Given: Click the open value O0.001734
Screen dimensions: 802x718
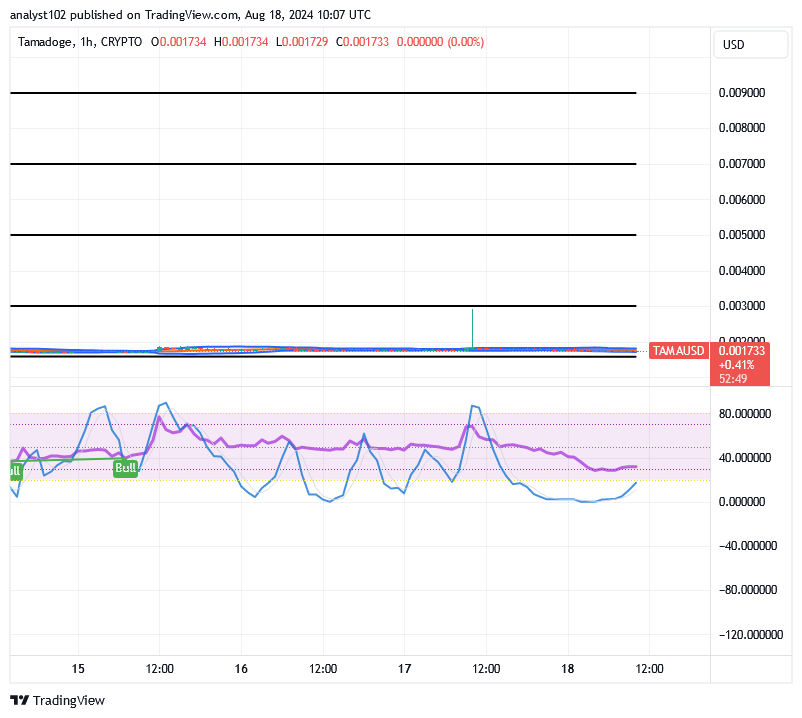Looking at the screenshot, I should tap(179, 42).
